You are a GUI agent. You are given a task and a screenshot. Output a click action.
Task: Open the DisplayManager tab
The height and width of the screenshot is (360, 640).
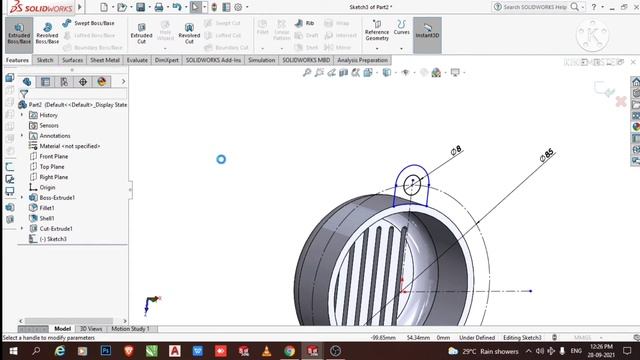coord(102,82)
